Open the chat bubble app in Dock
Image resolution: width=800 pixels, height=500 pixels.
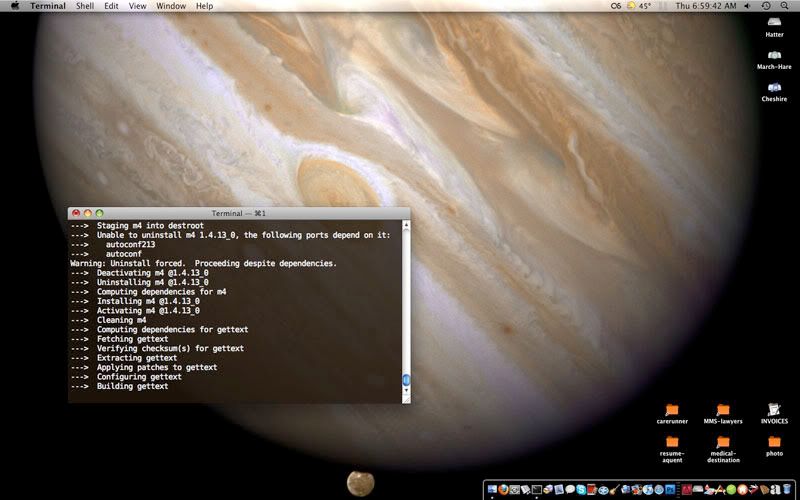(570, 489)
